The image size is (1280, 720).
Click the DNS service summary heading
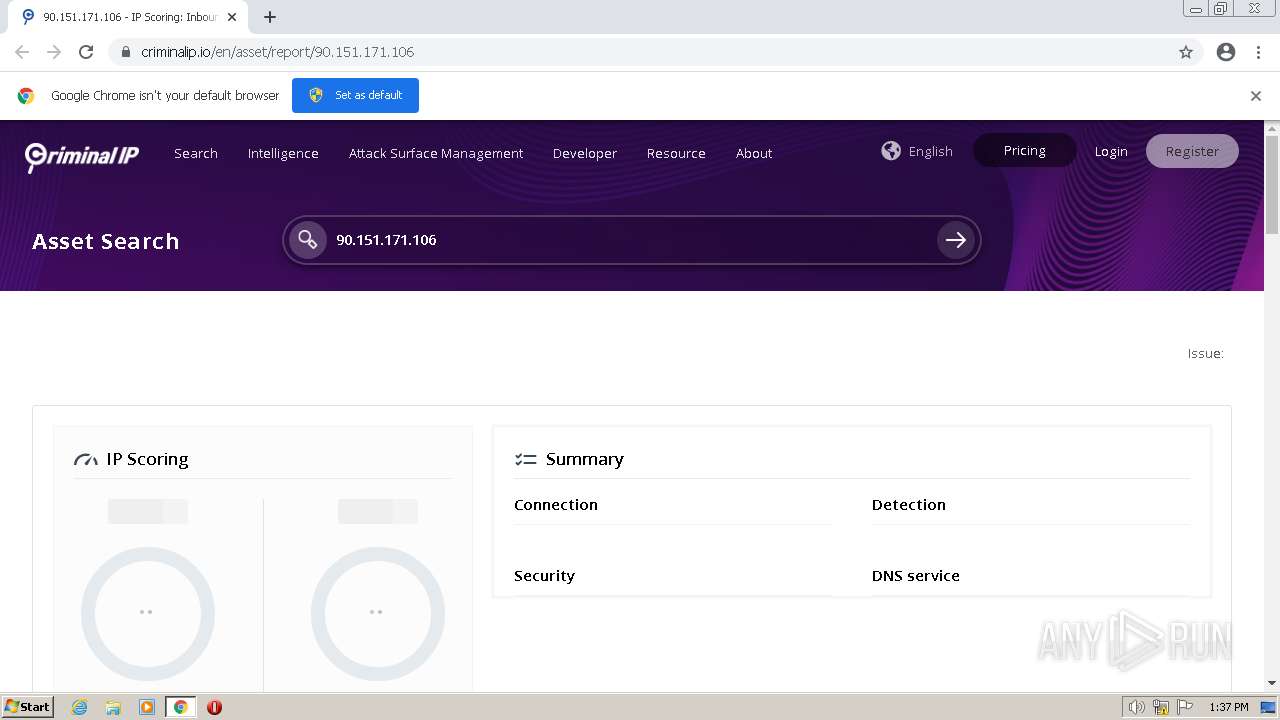(916, 576)
